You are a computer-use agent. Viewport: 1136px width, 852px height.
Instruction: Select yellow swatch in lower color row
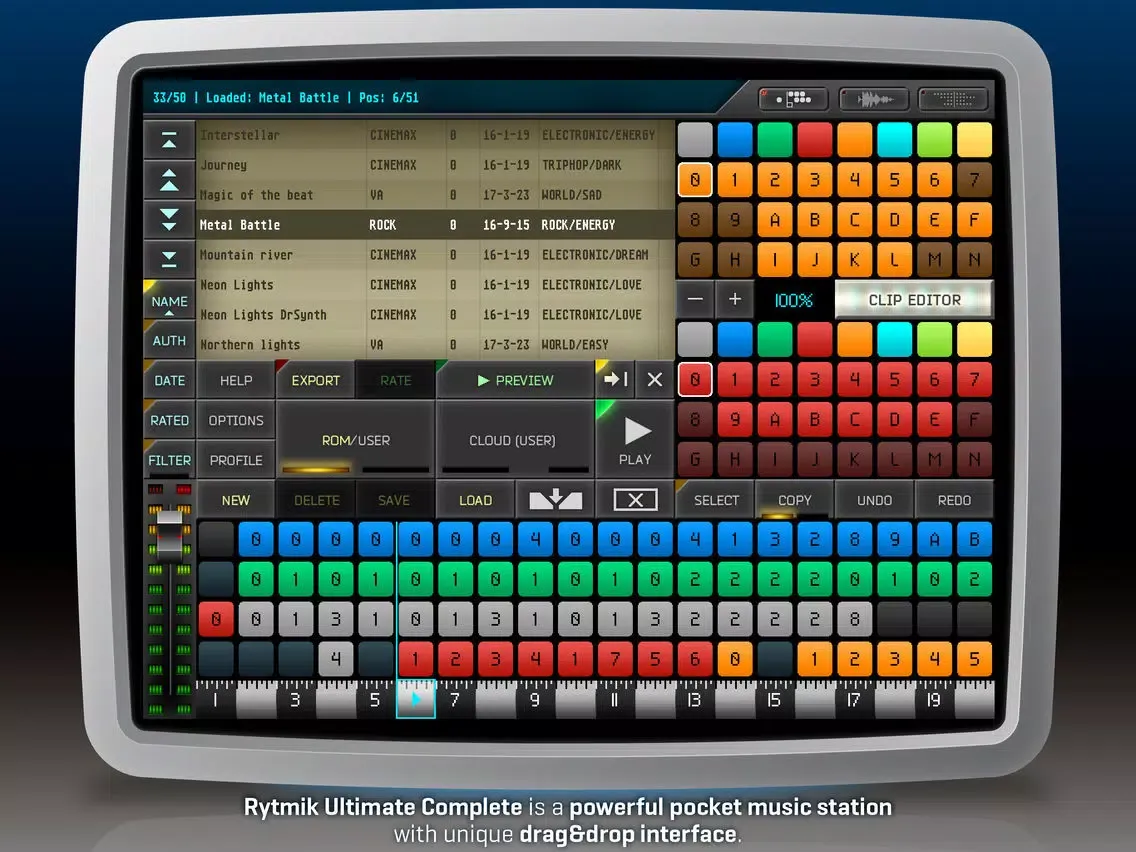point(974,339)
